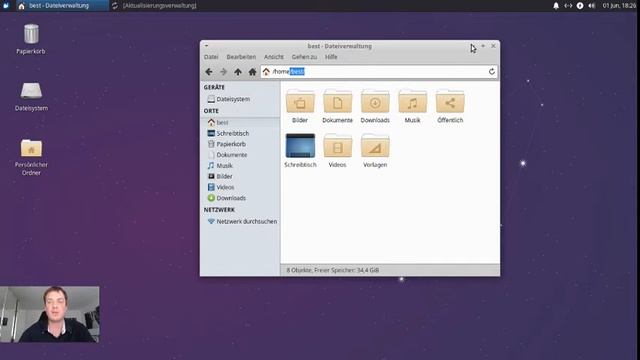The image size is (640, 360).
Task: Open the Hilfe menu
Action: click(331, 57)
